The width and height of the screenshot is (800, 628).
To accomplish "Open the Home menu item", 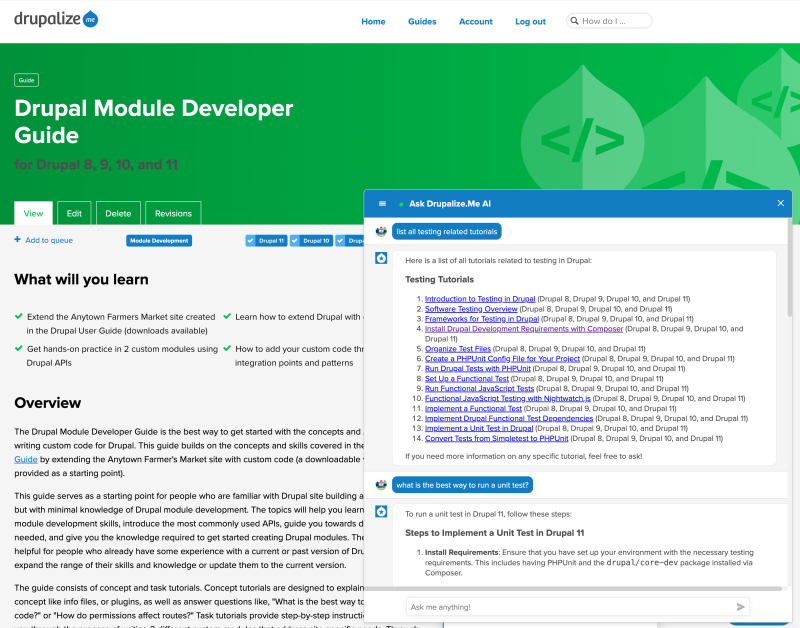I will point(373,21).
